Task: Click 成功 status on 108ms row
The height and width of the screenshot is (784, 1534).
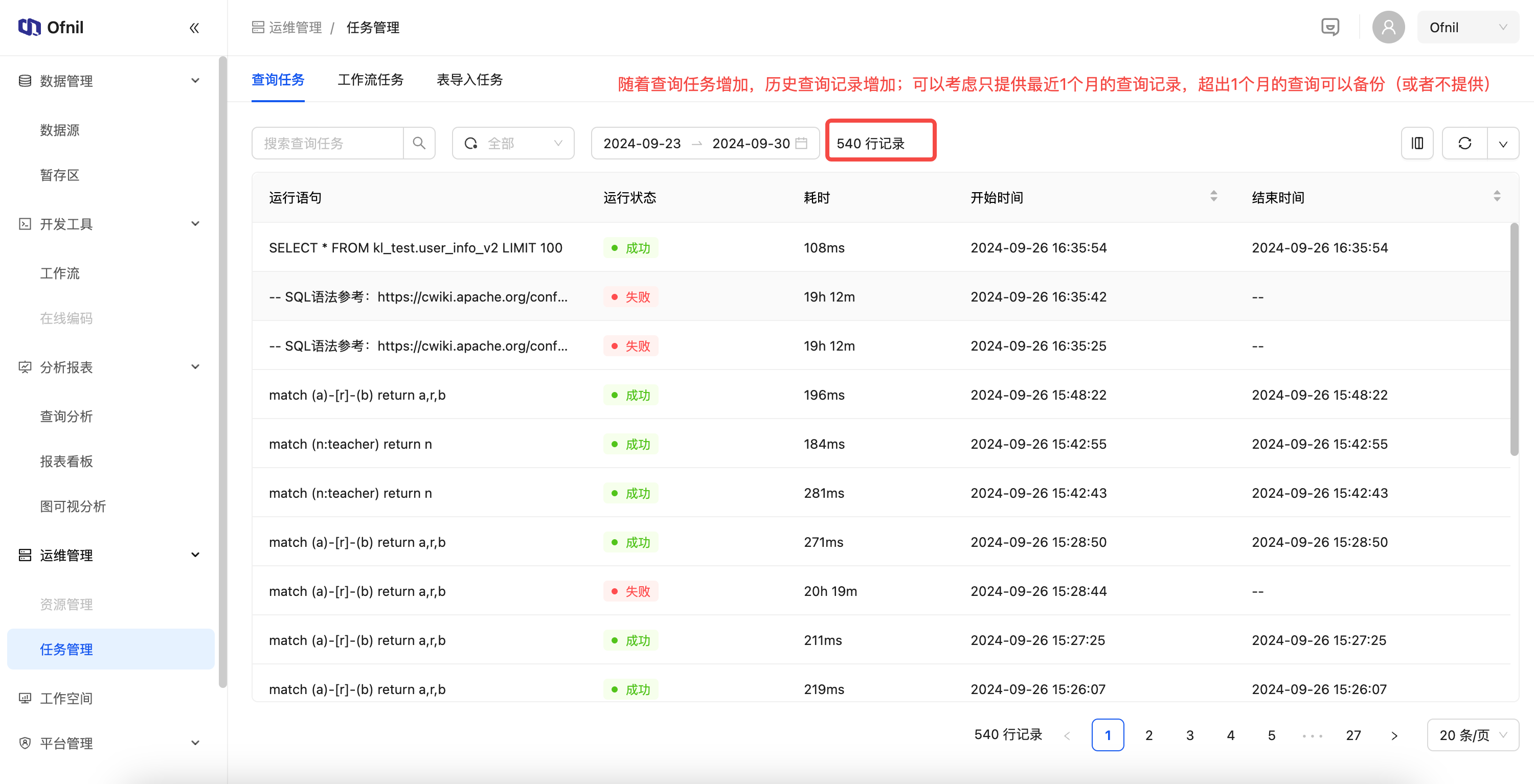Action: tap(630, 248)
